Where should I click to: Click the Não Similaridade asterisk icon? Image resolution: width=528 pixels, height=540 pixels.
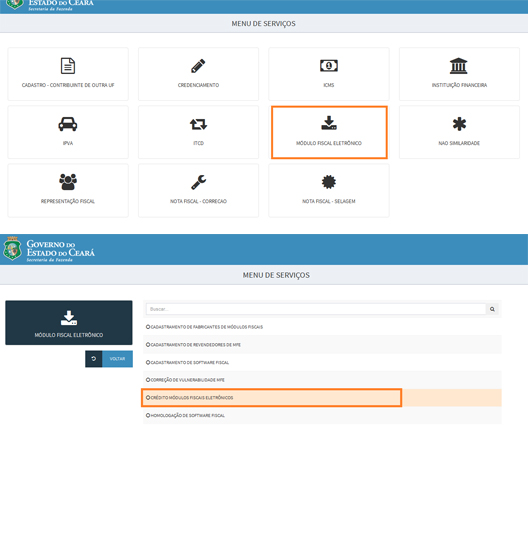pyautogui.click(x=459, y=124)
